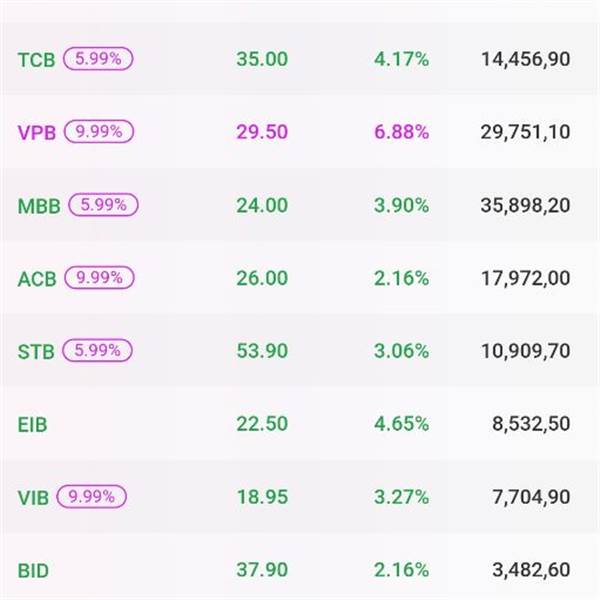The height and width of the screenshot is (600, 600).
Task: Open the TCB stock ticker
Action: (37, 59)
